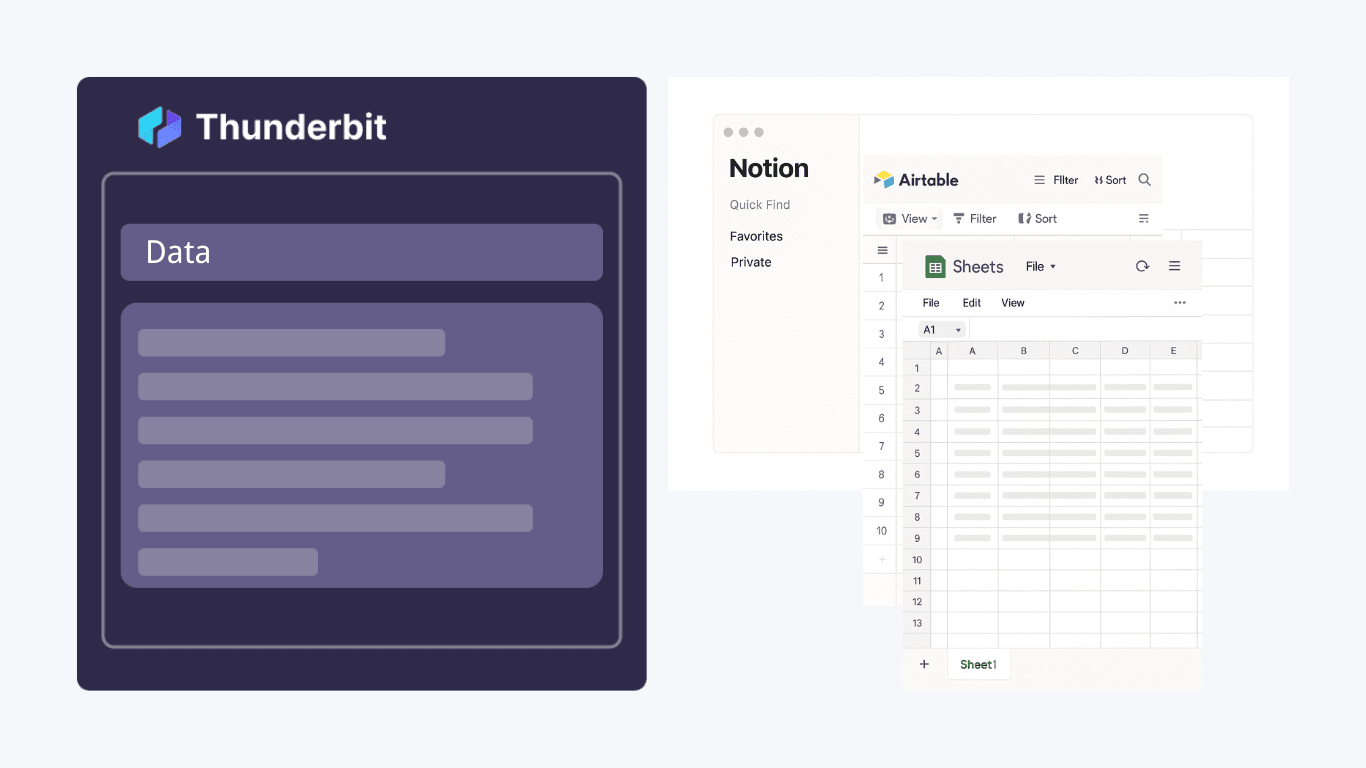The width and height of the screenshot is (1366, 768).
Task: Click Quick Find in Notion sidebar
Action: tap(760, 205)
